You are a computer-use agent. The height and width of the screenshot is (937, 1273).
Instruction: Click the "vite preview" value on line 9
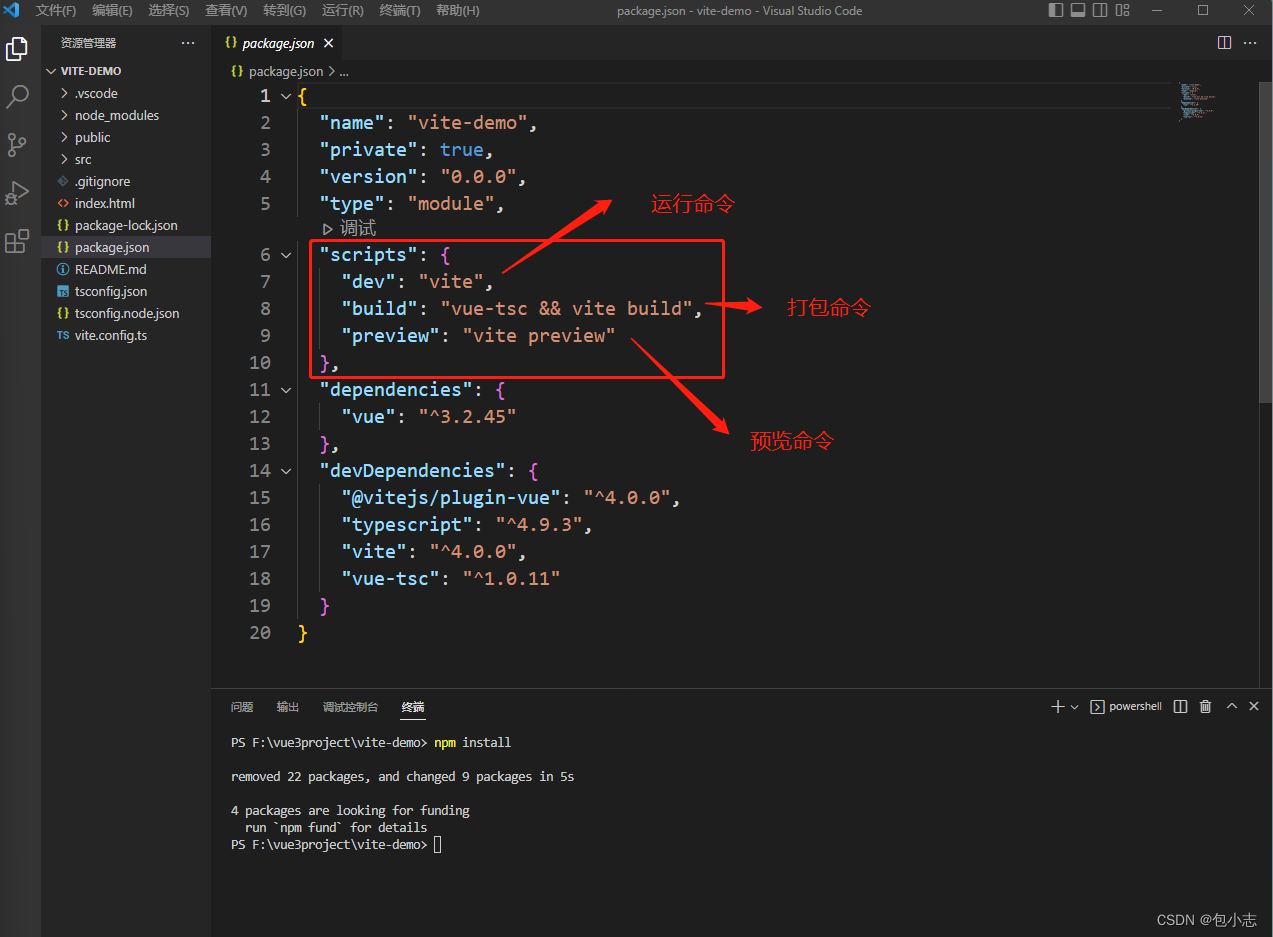(x=539, y=336)
